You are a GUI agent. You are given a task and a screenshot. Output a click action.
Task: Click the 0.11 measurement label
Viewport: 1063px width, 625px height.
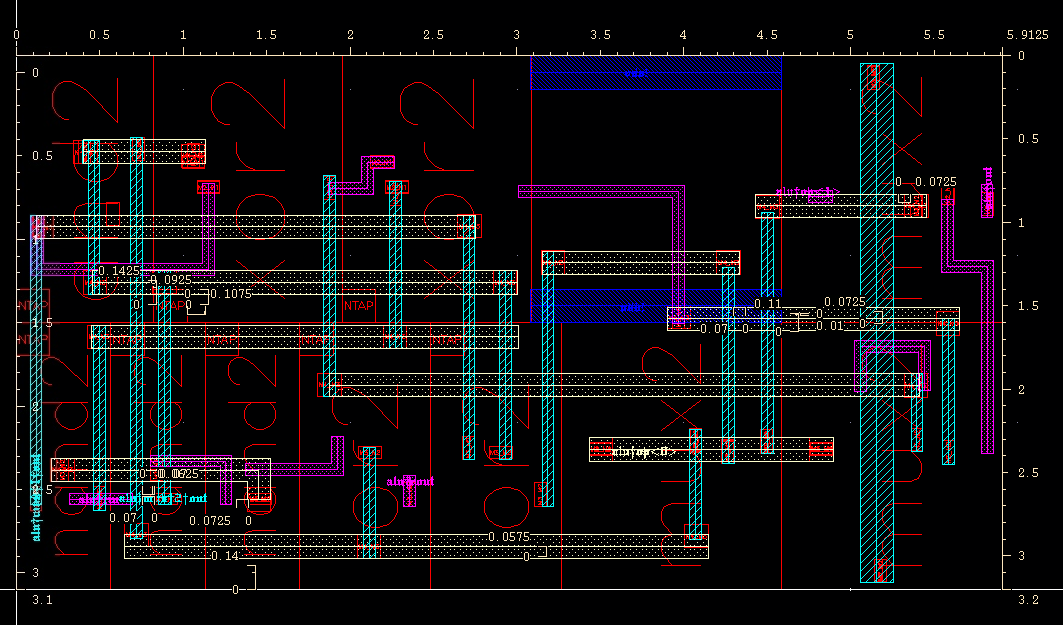point(767,303)
